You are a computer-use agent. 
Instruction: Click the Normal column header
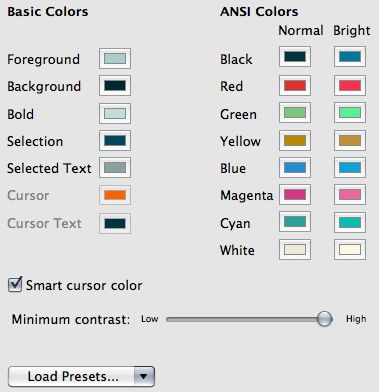point(301,30)
